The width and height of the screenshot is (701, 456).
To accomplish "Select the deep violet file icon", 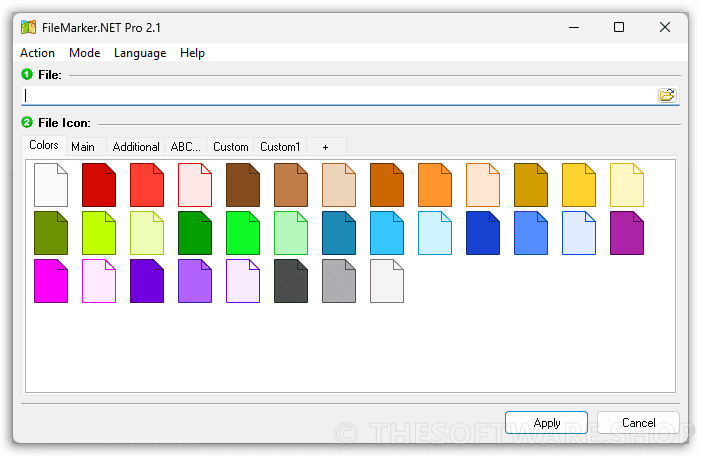I will pos(147,281).
